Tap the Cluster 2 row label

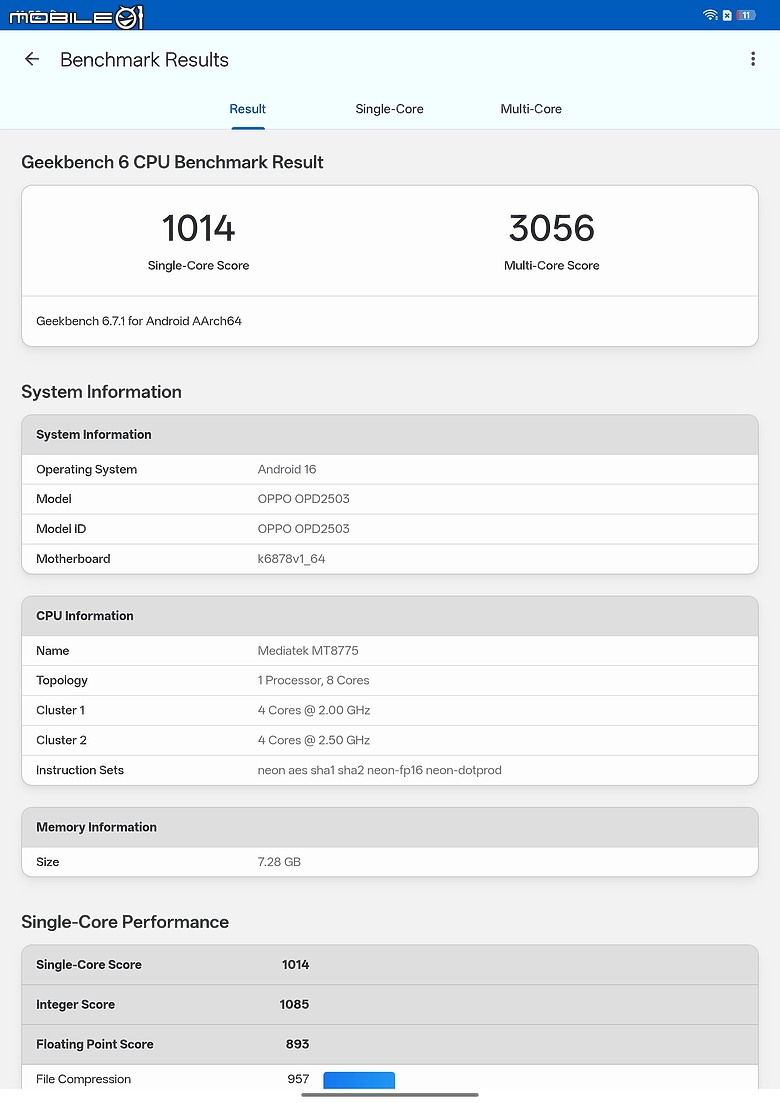pos(61,740)
